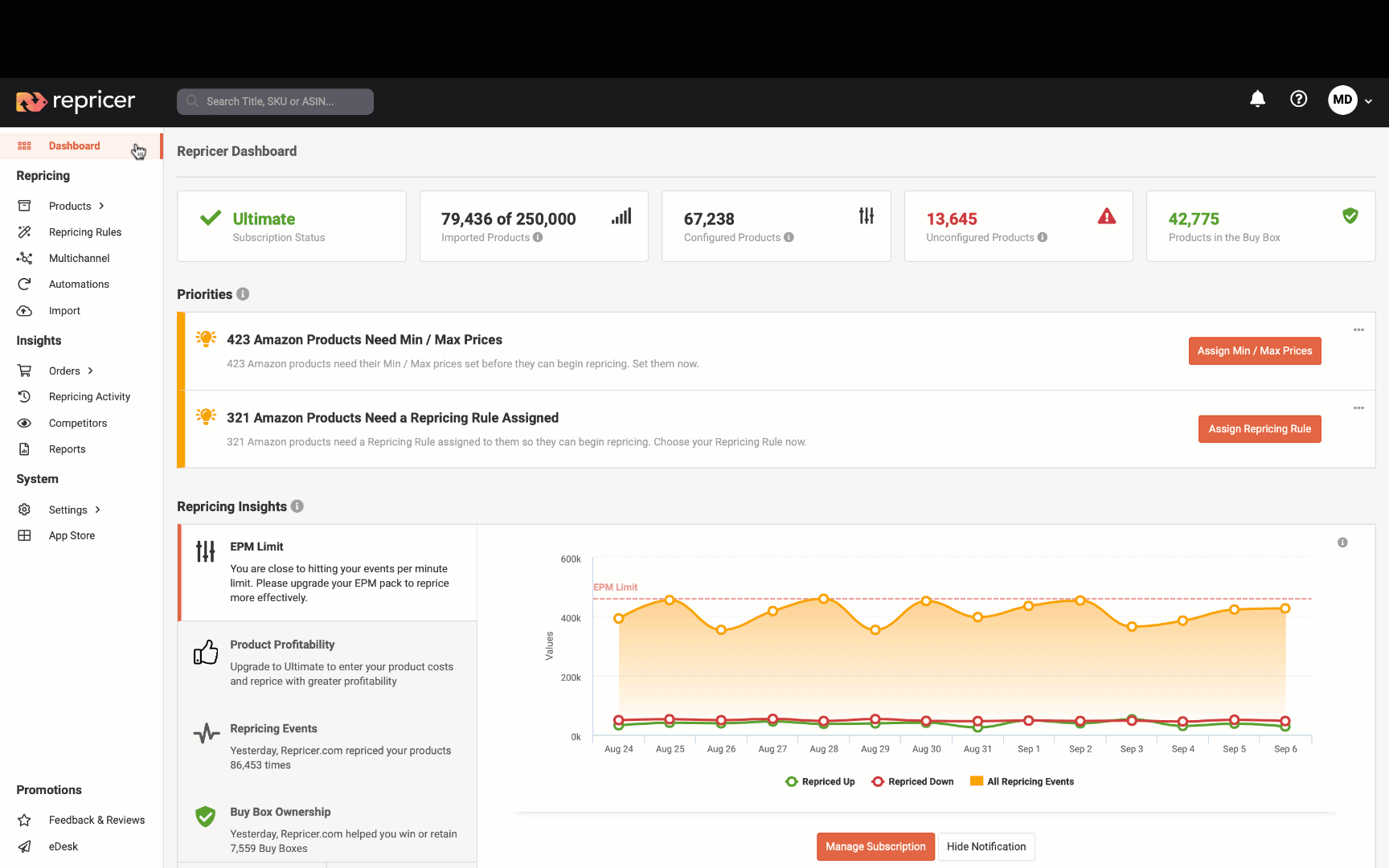Open the notifications bell
1389x868 pixels.
tap(1257, 99)
